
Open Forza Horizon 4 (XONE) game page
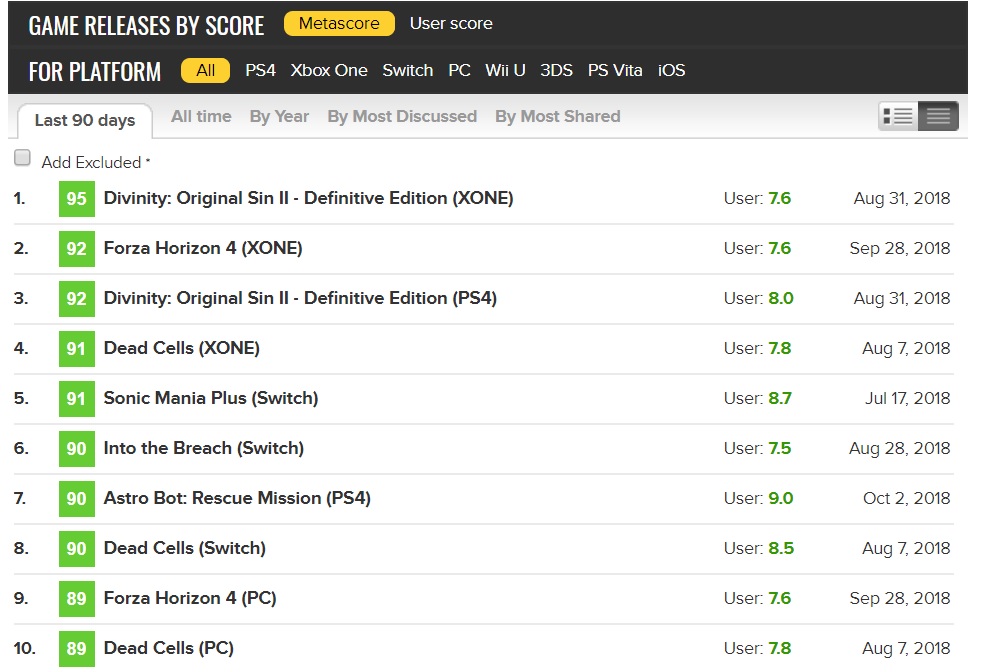(203, 248)
